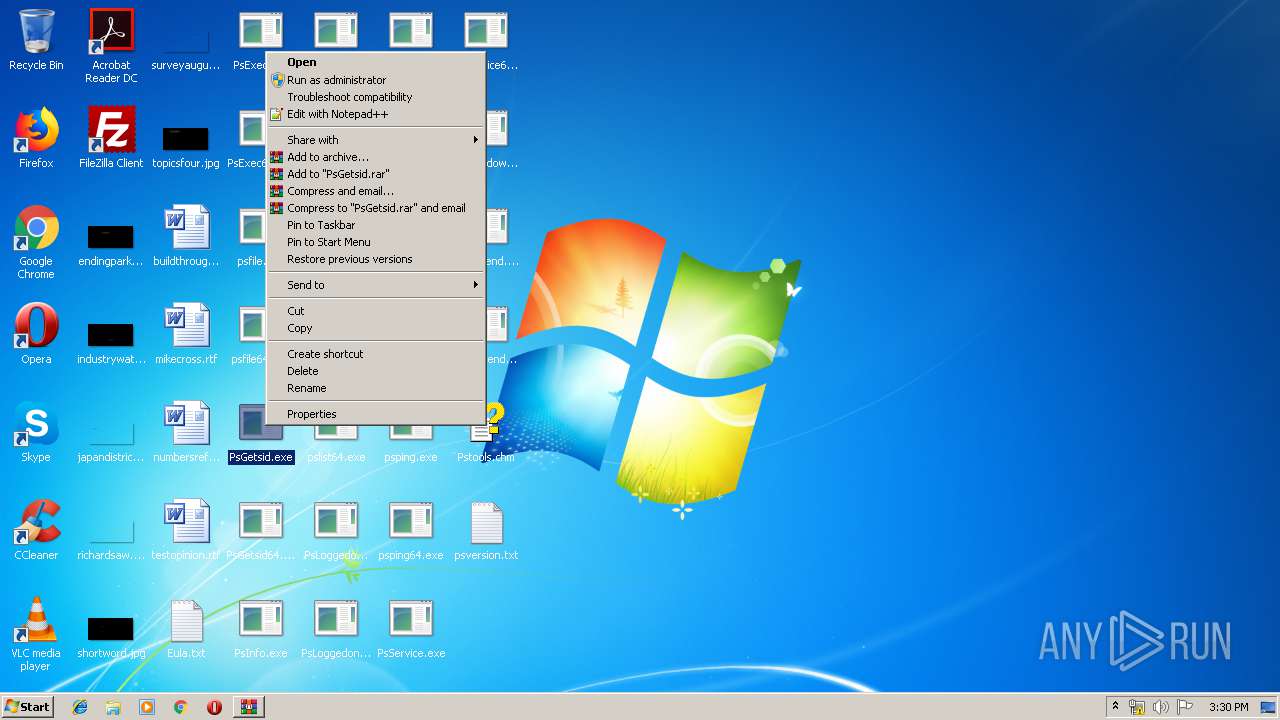
Task: Click the highlighted PsGetsid.exe icon
Action: (x=261, y=432)
